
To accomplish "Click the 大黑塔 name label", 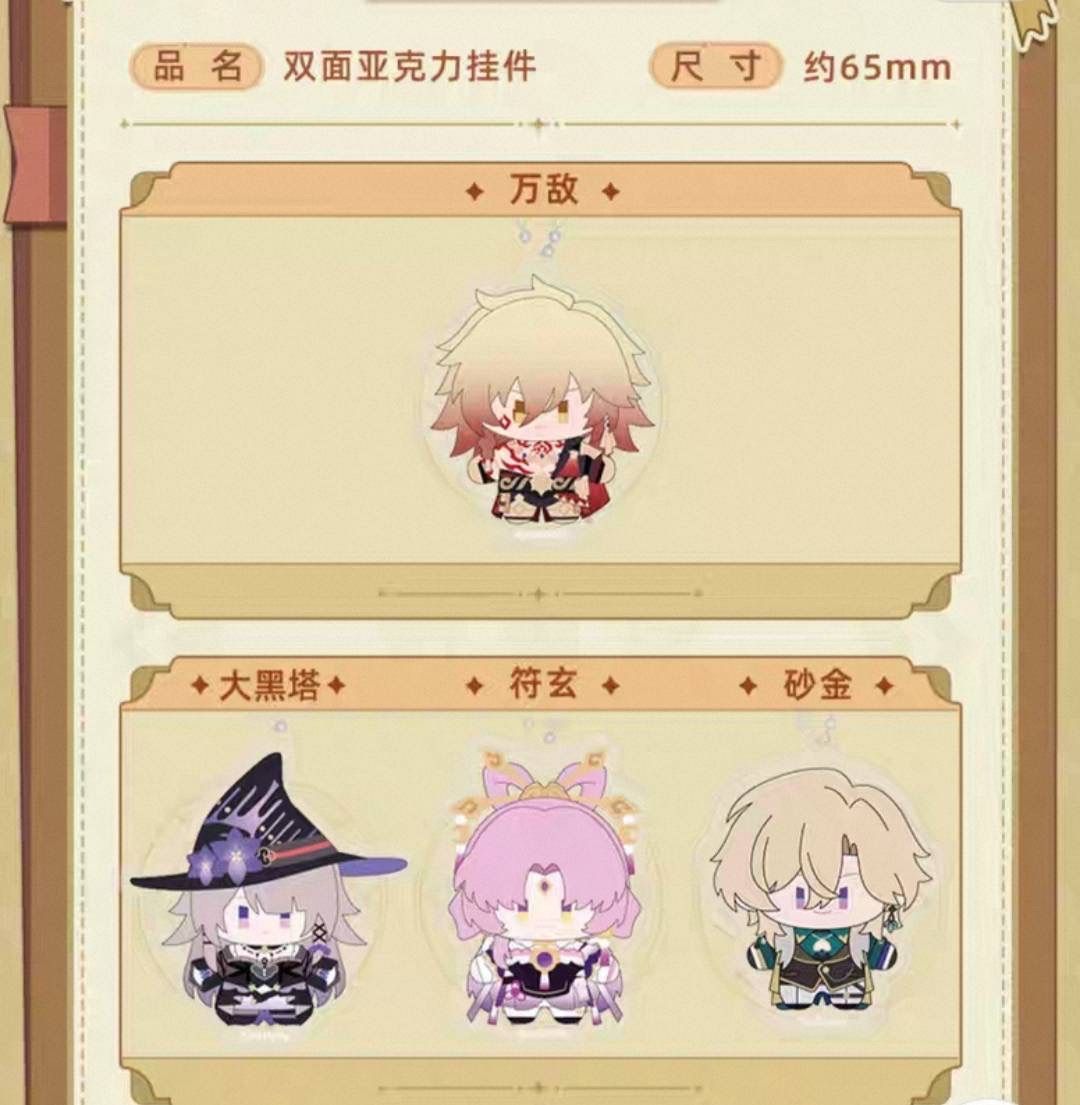I will point(269,685).
